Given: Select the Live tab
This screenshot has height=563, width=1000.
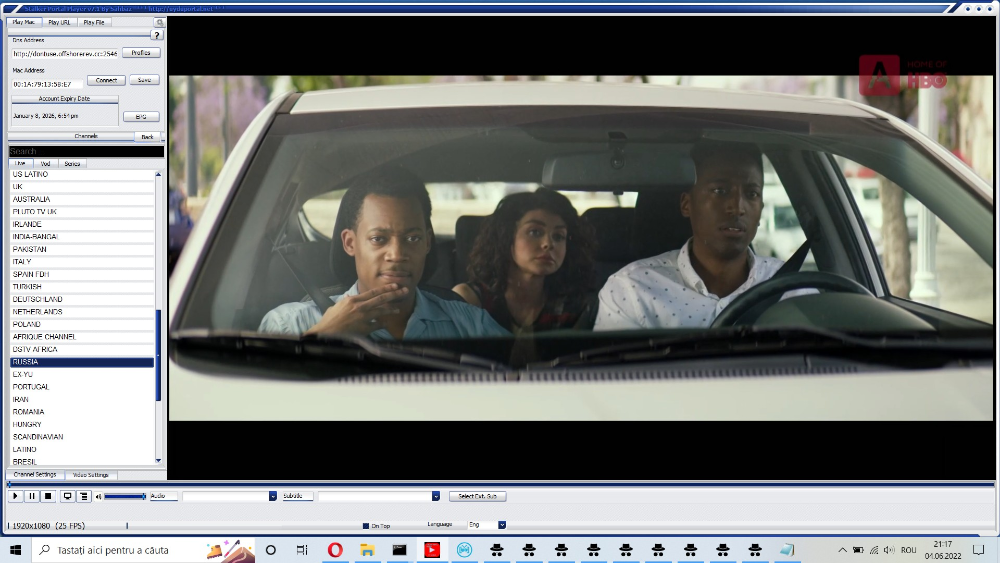Looking at the screenshot, I should (20, 164).
